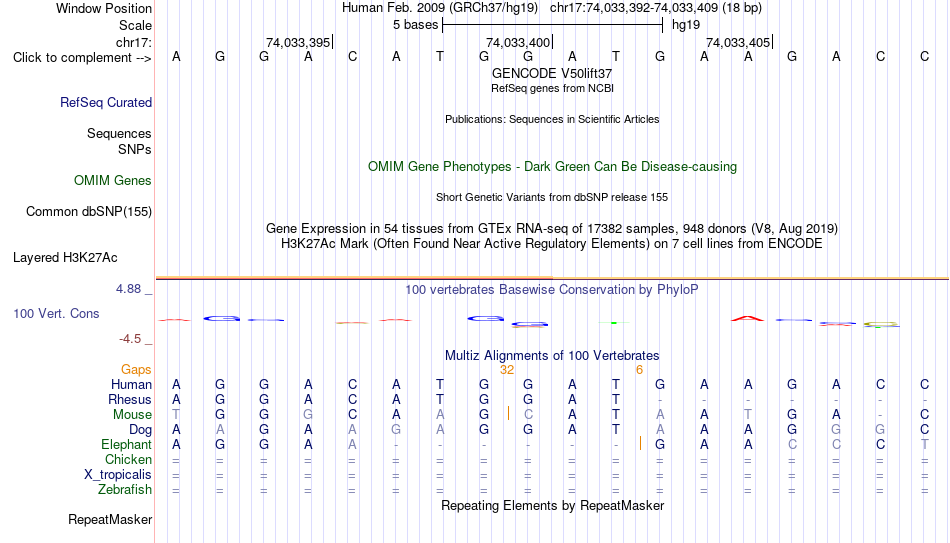
Task: Click the Sequences track label
Action: [119, 133]
